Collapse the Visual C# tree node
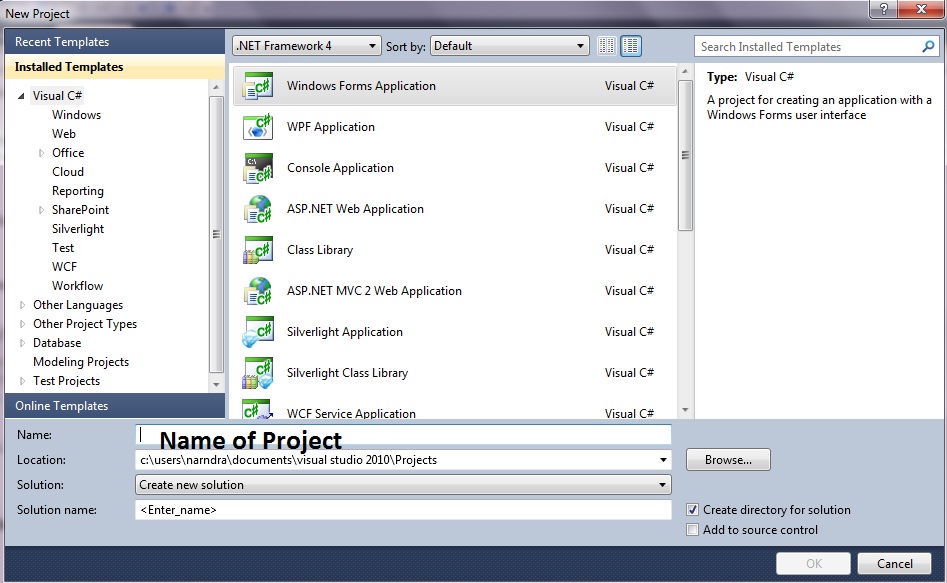The height and width of the screenshot is (583, 947). 22,95
